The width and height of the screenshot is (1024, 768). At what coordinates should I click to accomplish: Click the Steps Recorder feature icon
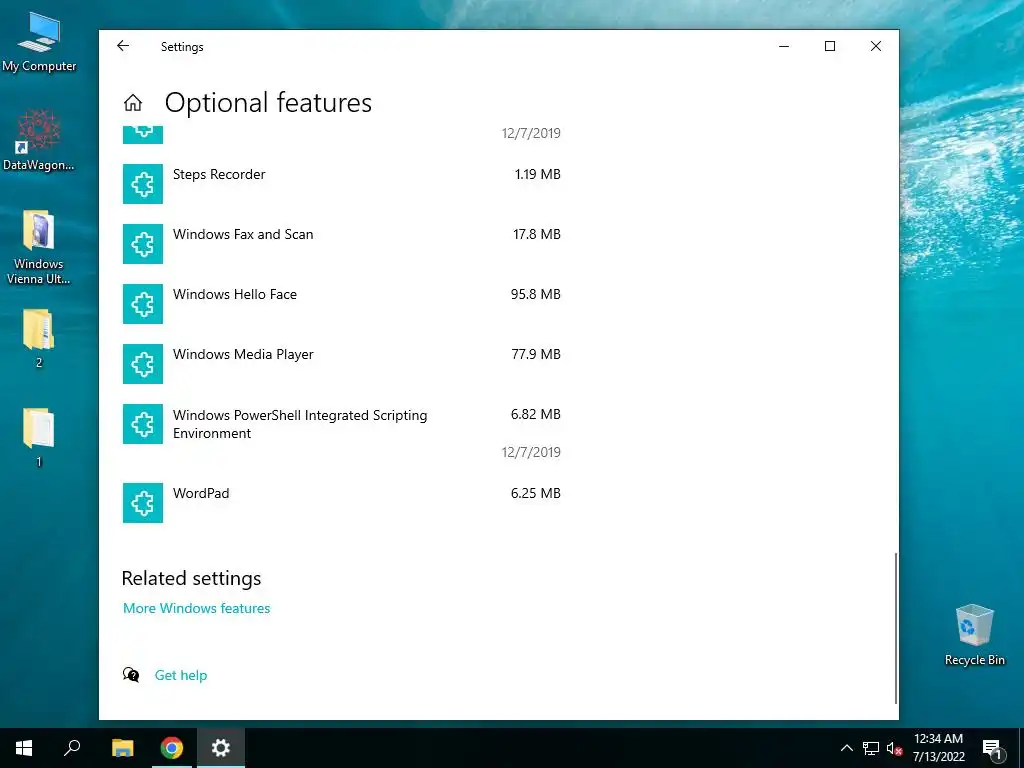pyautogui.click(x=143, y=184)
